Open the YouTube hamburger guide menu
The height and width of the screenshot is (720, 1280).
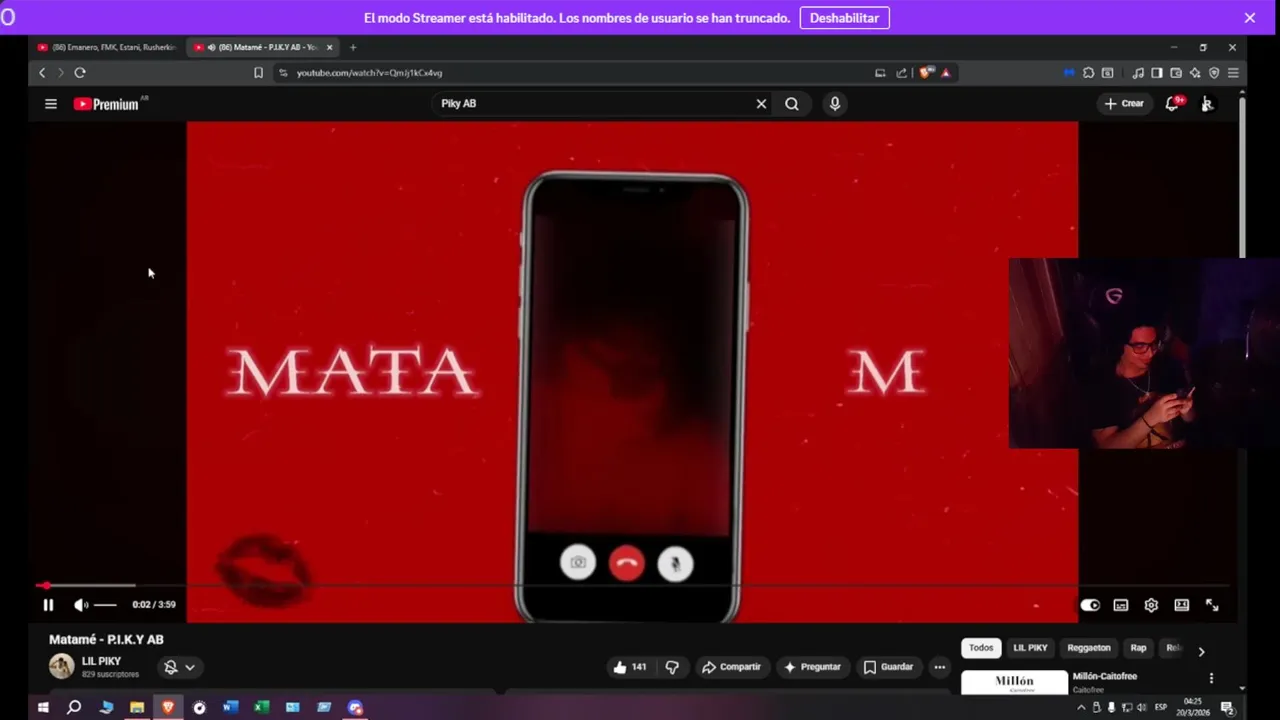pos(51,104)
